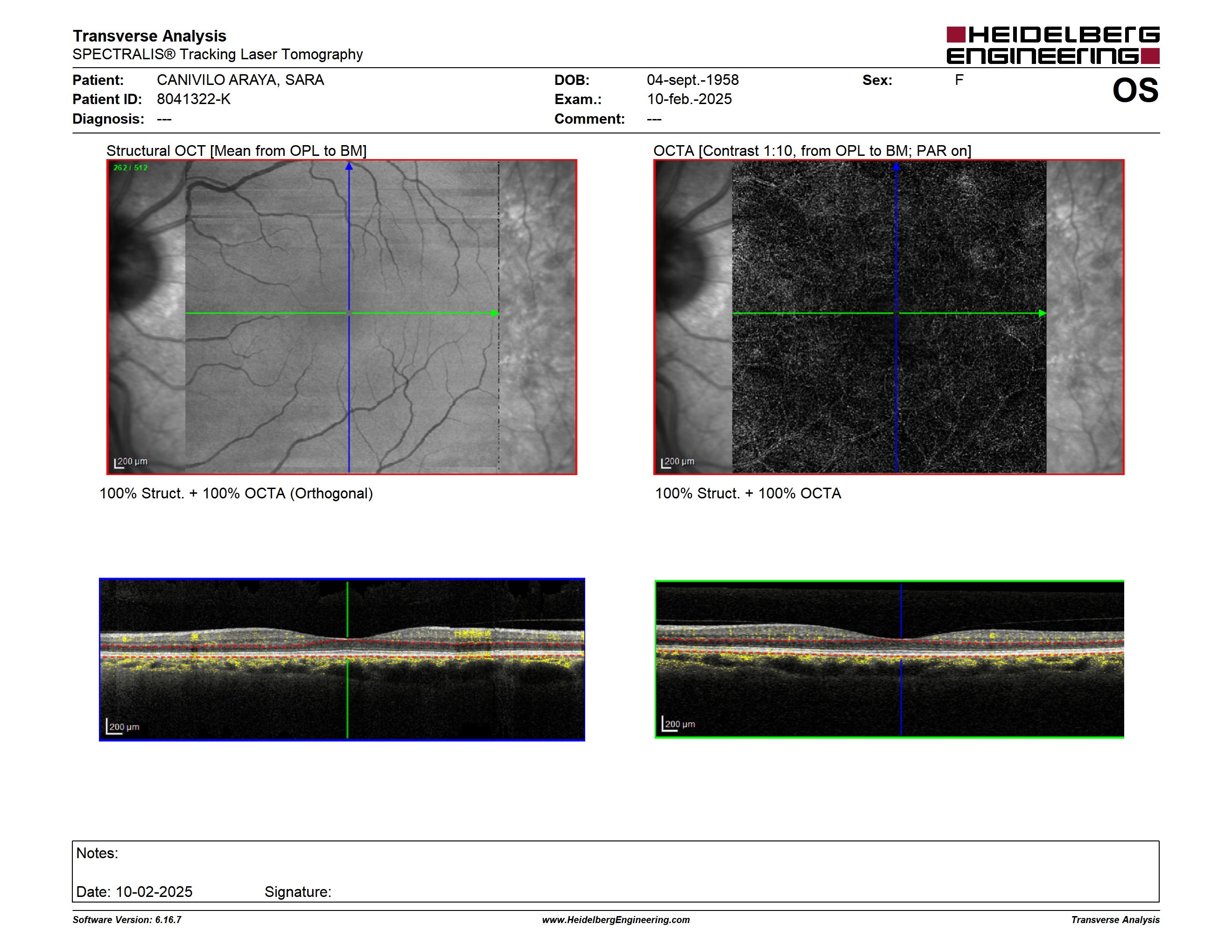Click Software Version: 6.16.7 footer text

click(x=127, y=920)
